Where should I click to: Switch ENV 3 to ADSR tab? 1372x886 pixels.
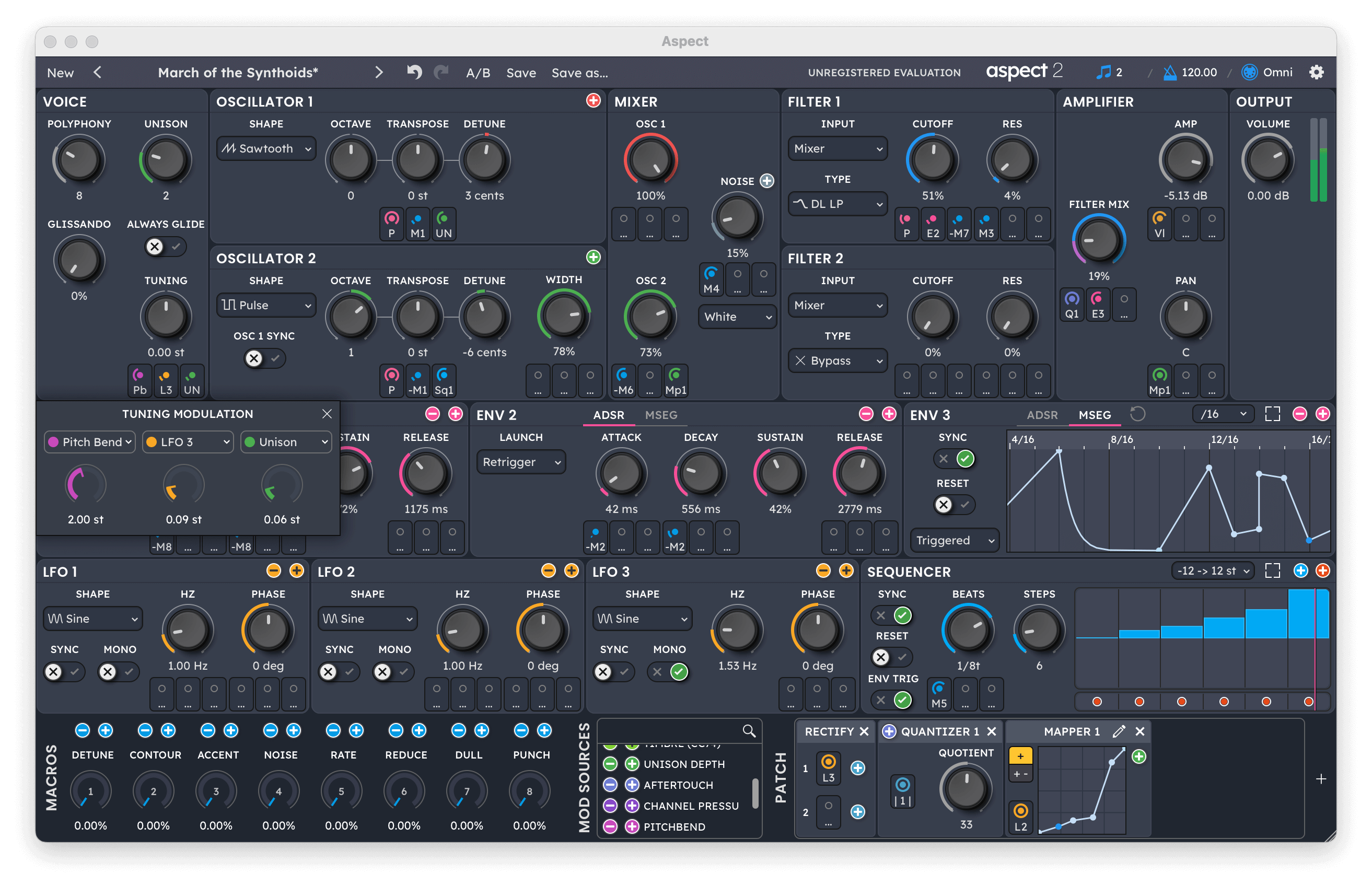tap(1042, 415)
